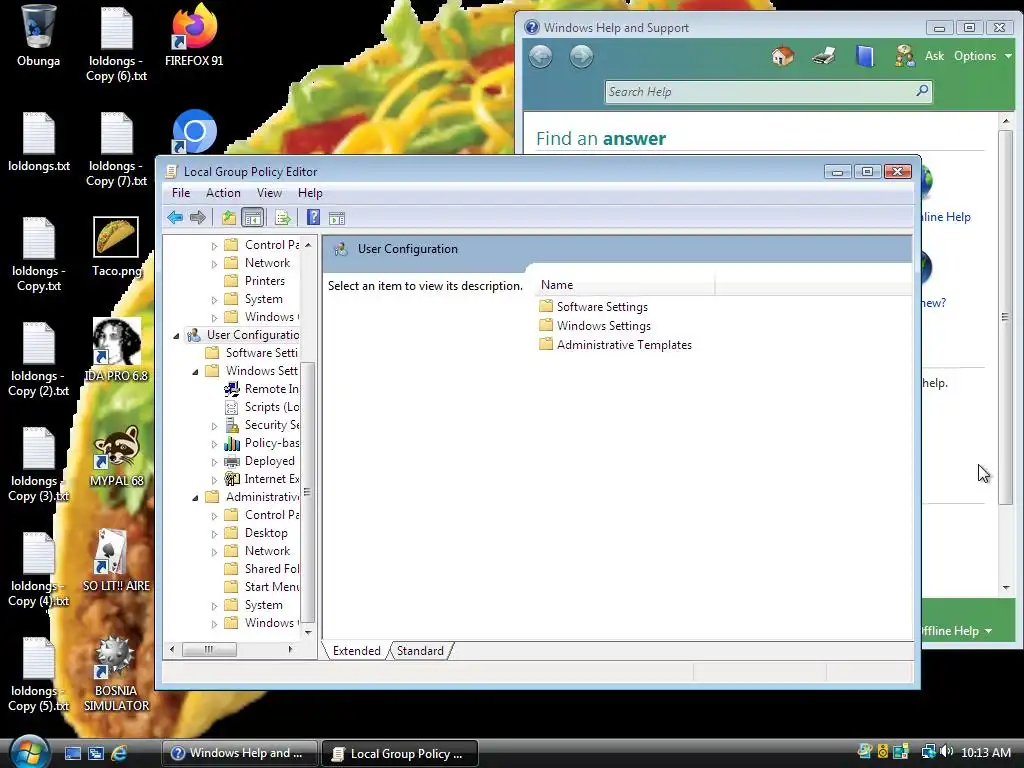
Task: Select the MYPAL 68 desktop shortcut
Action: (116, 456)
